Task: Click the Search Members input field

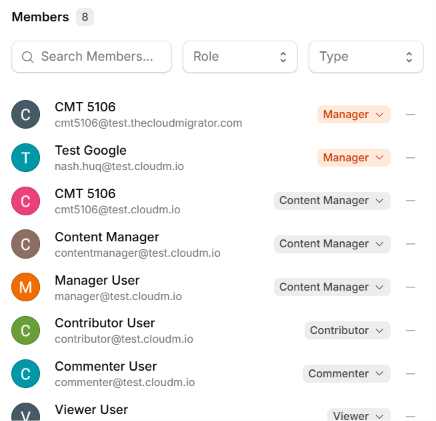Action: 91,57
